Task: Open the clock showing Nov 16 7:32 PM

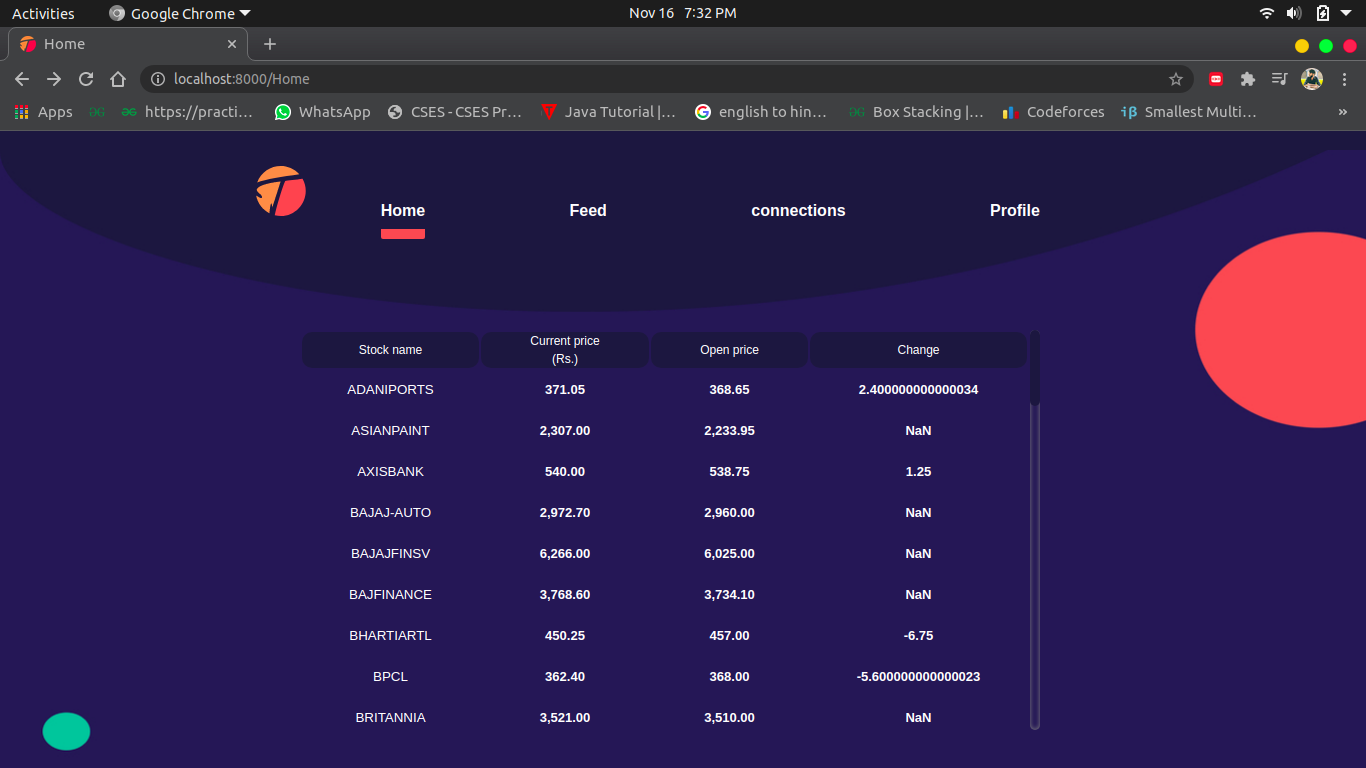Action: pos(682,13)
